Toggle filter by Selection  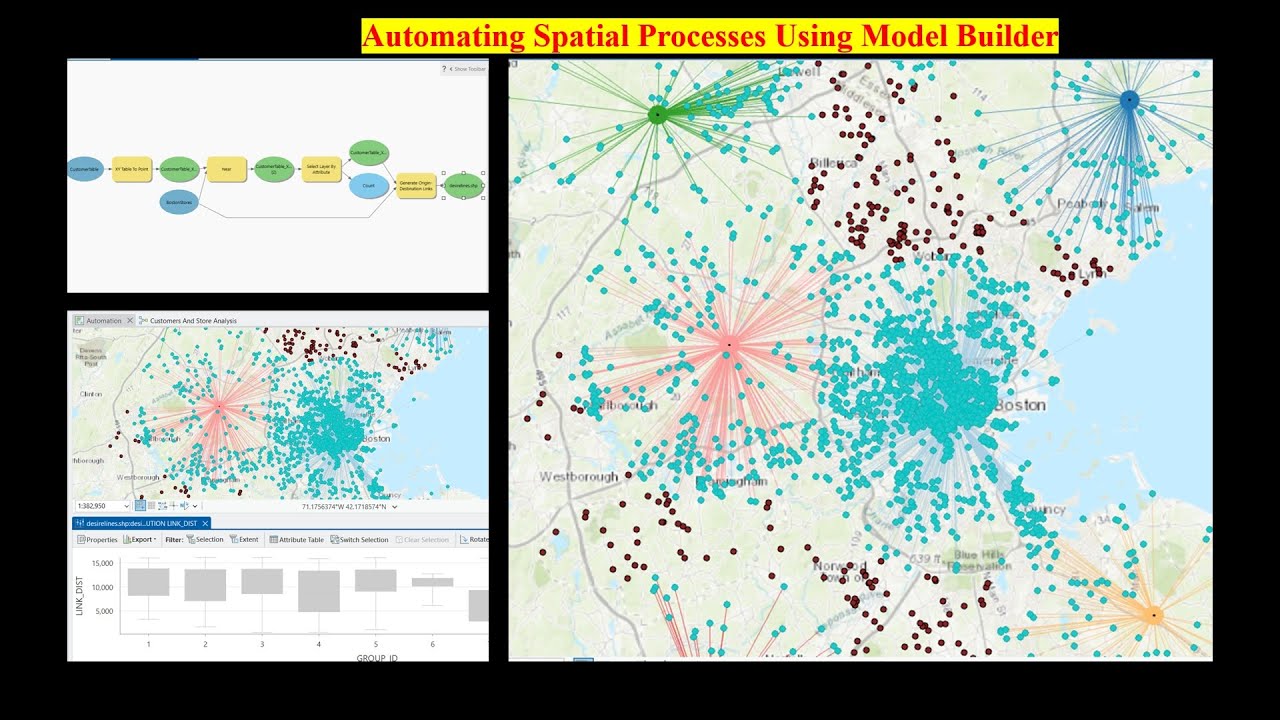[x=204, y=539]
